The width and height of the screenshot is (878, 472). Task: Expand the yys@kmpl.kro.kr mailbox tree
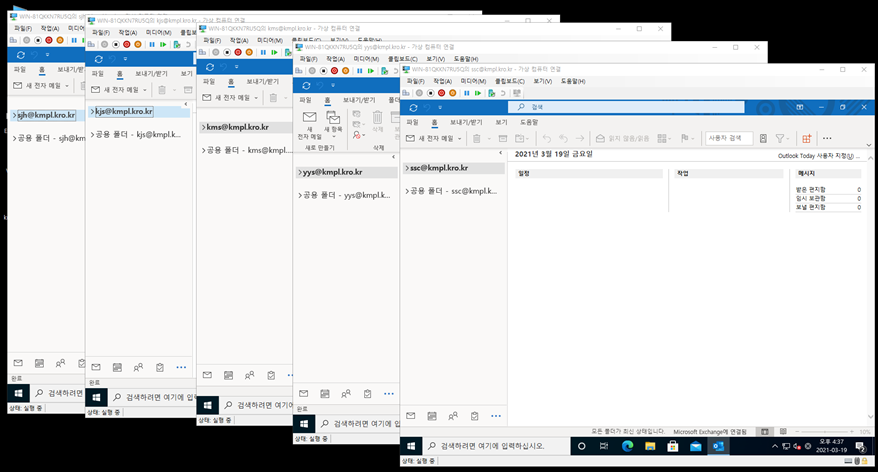(x=300, y=172)
